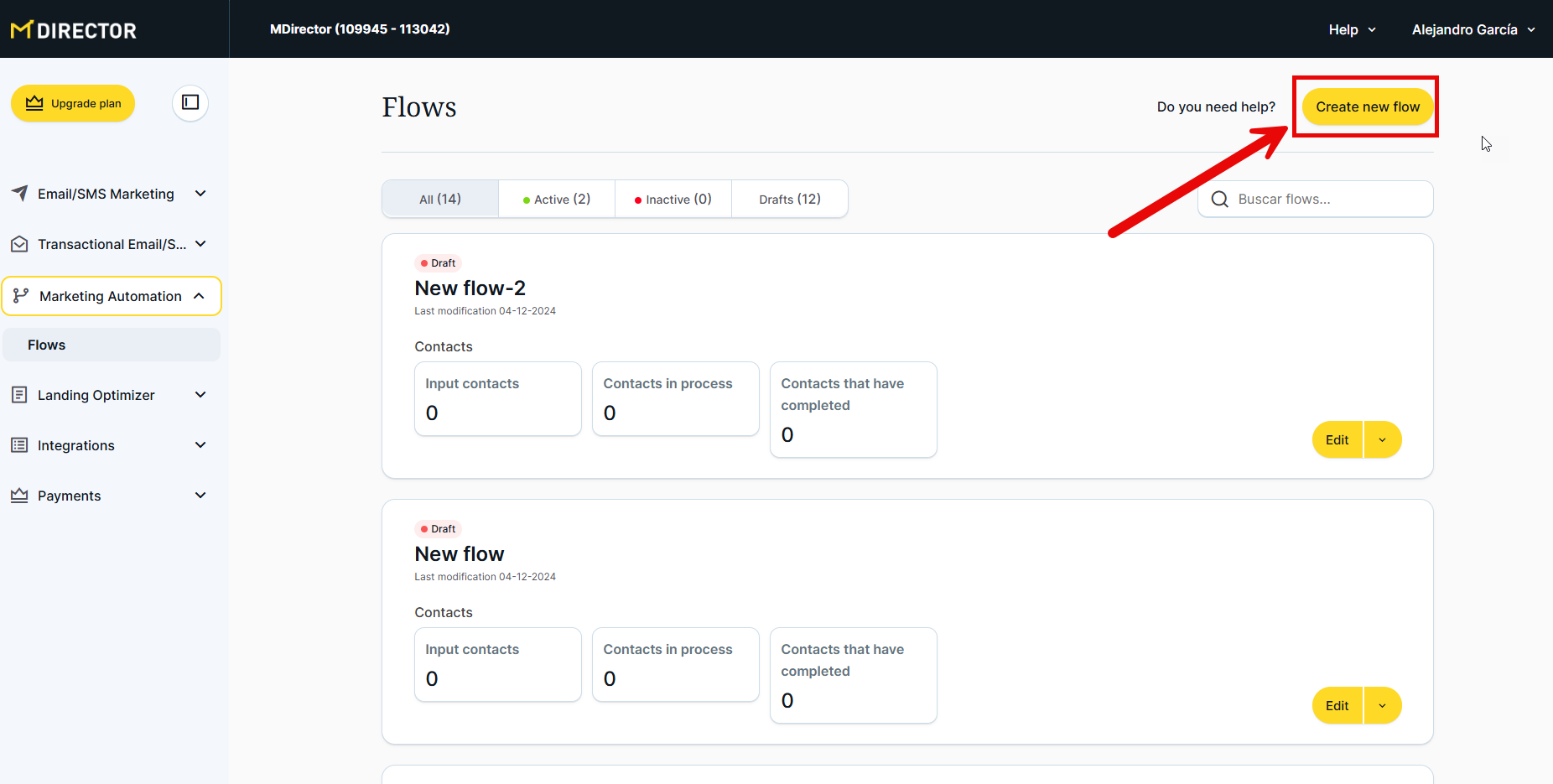Image resolution: width=1553 pixels, height=784 pixels.
Task: Select Flows in the sidebar
Action: pyautogui.click(x=47, y=345)
